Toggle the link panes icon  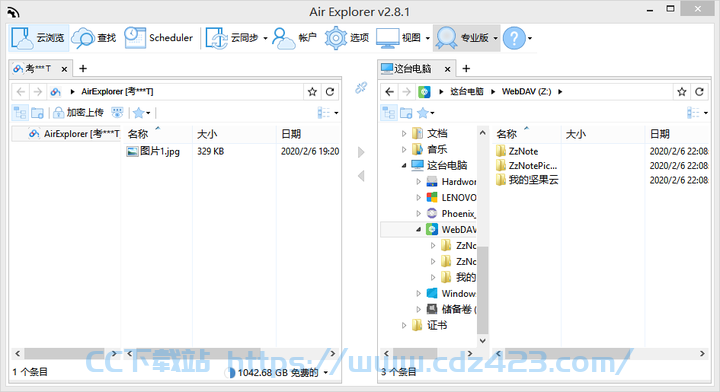(x=361, y=88)
